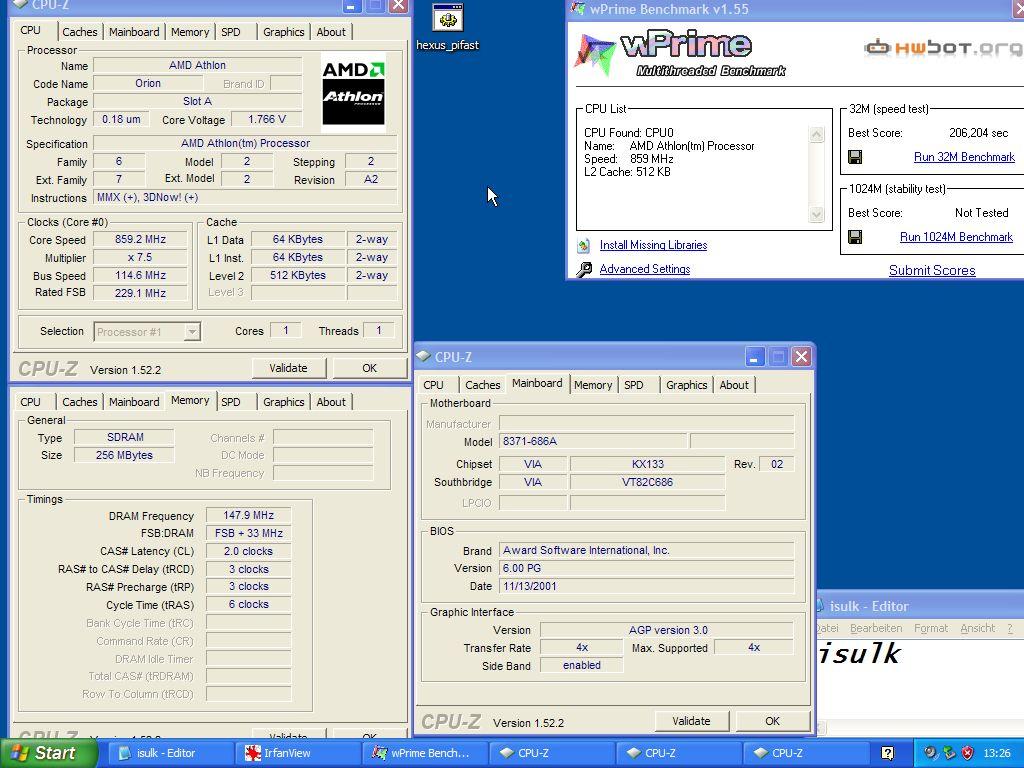Click the green system tray icon
Viewport: 1024px width, 768px height.
point(949,753)
